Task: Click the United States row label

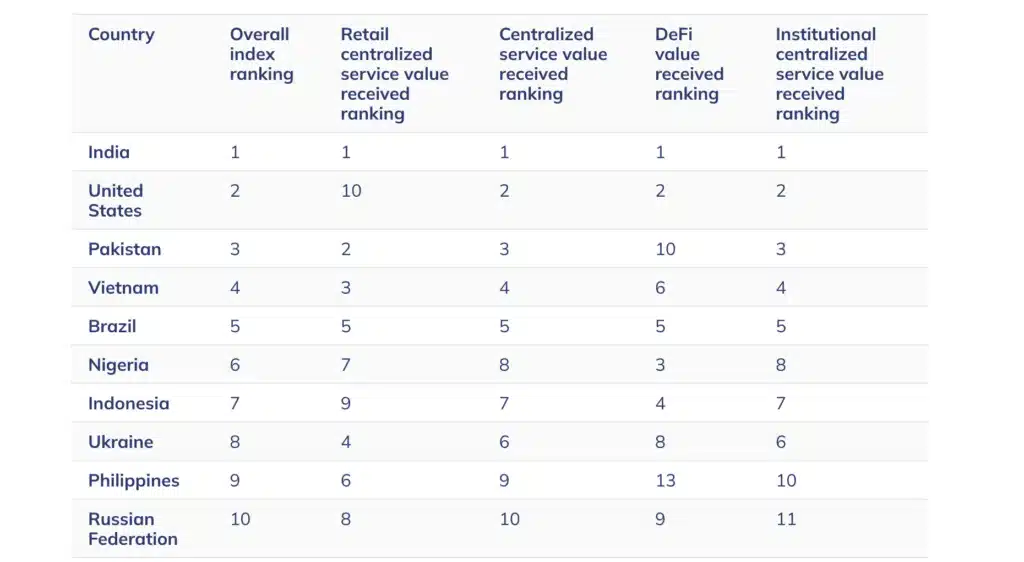Action: coord(115,200)
